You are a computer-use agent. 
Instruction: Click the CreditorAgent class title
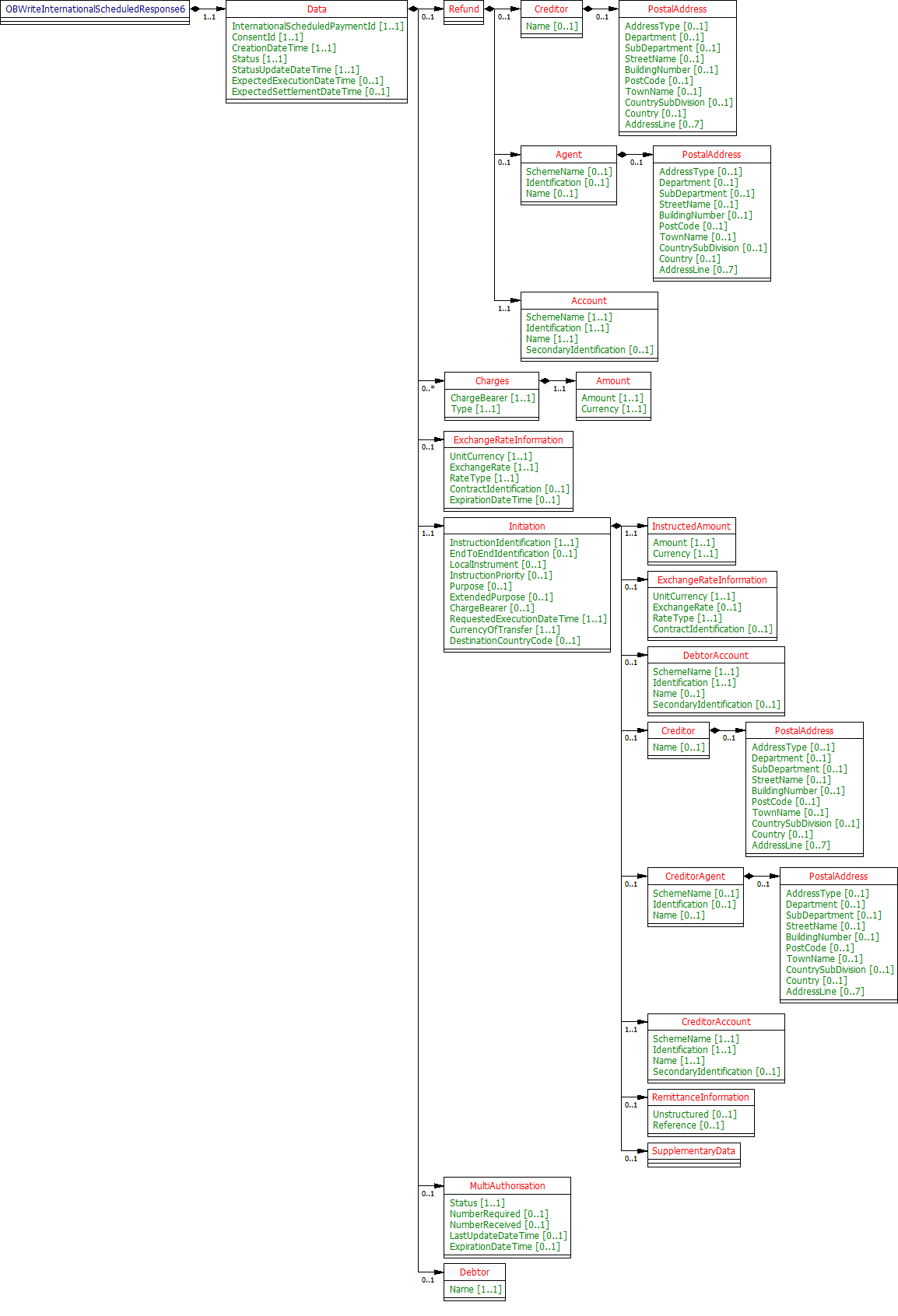pos(695,877)
